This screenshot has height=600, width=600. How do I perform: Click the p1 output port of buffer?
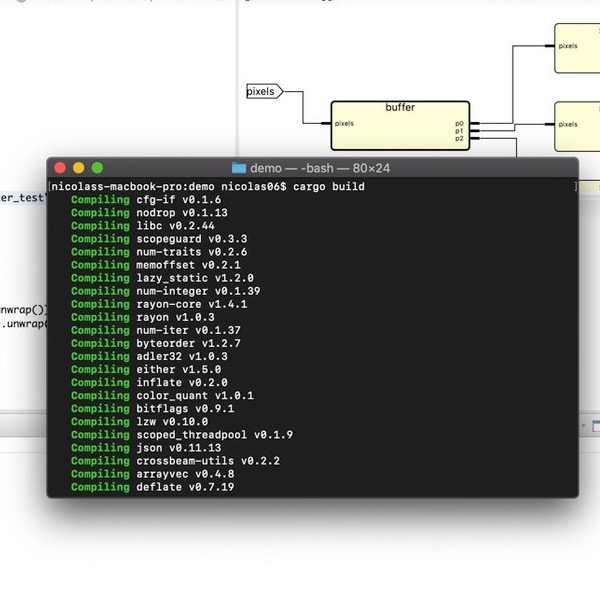pyautogui.click(x=459, y=131)
